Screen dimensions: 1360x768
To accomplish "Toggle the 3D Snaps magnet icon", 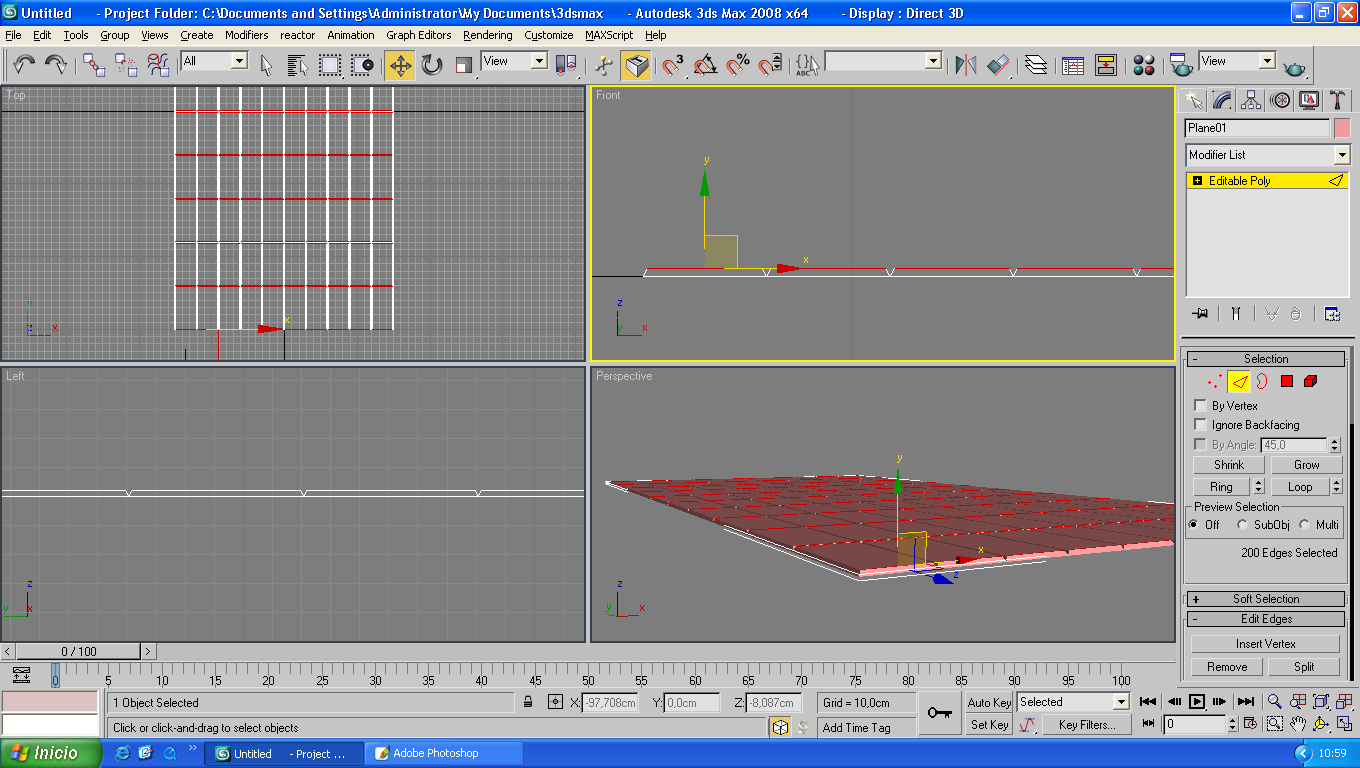I will pyautogui.click(x=673, y=65).
